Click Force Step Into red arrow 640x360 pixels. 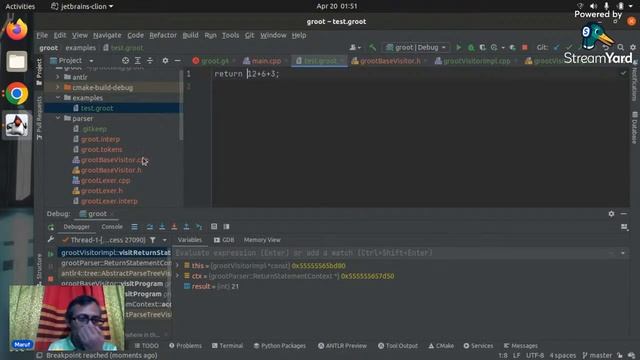(174, 227)
